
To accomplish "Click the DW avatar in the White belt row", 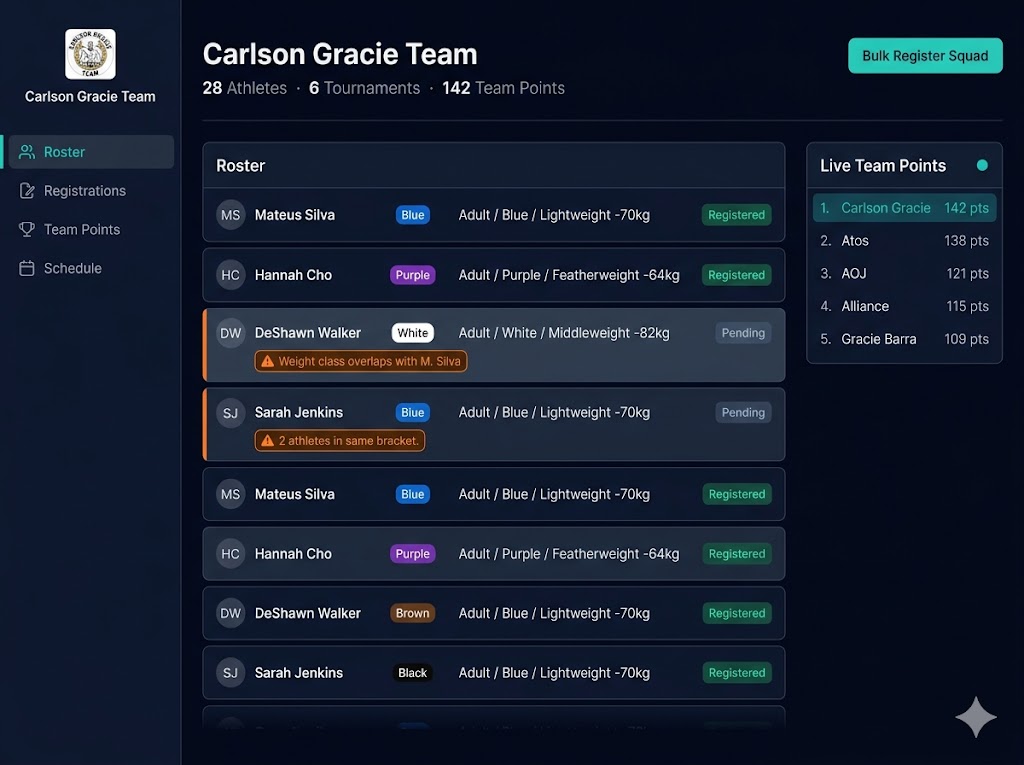I will [x=231, y=333].
